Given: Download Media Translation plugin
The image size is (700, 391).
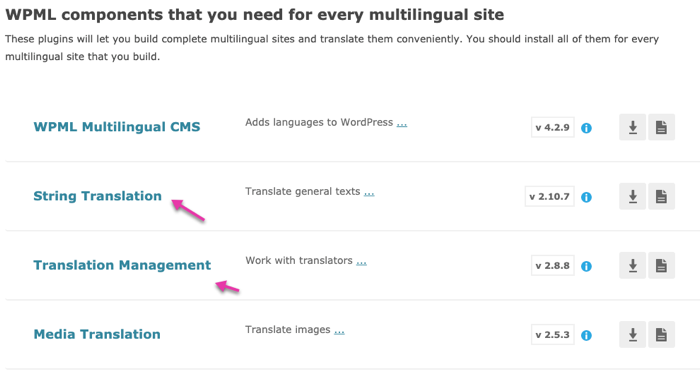Looking at the screenshot, I should 633,335.
